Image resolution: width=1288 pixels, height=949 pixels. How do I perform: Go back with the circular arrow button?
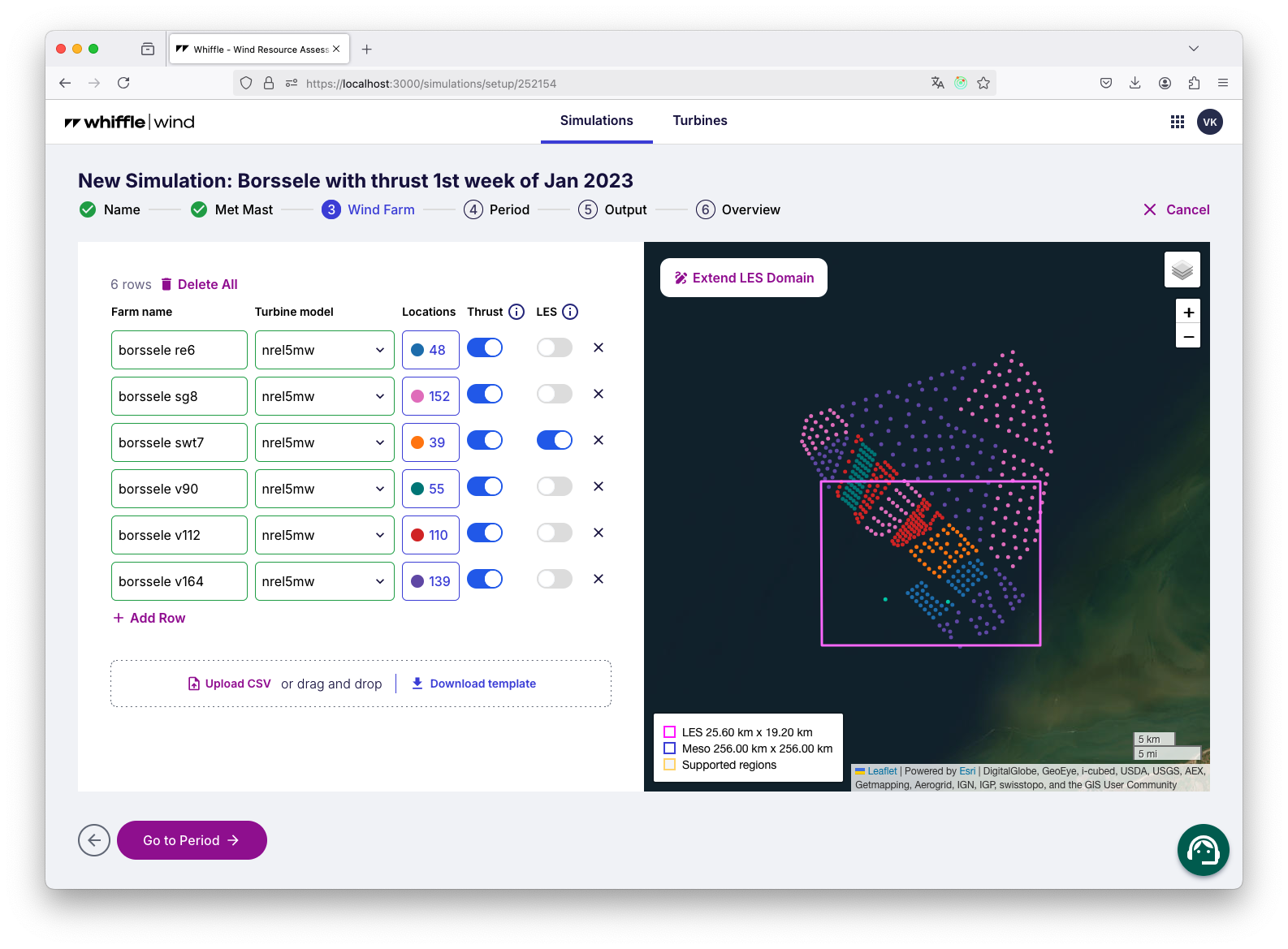click(94, 840)
